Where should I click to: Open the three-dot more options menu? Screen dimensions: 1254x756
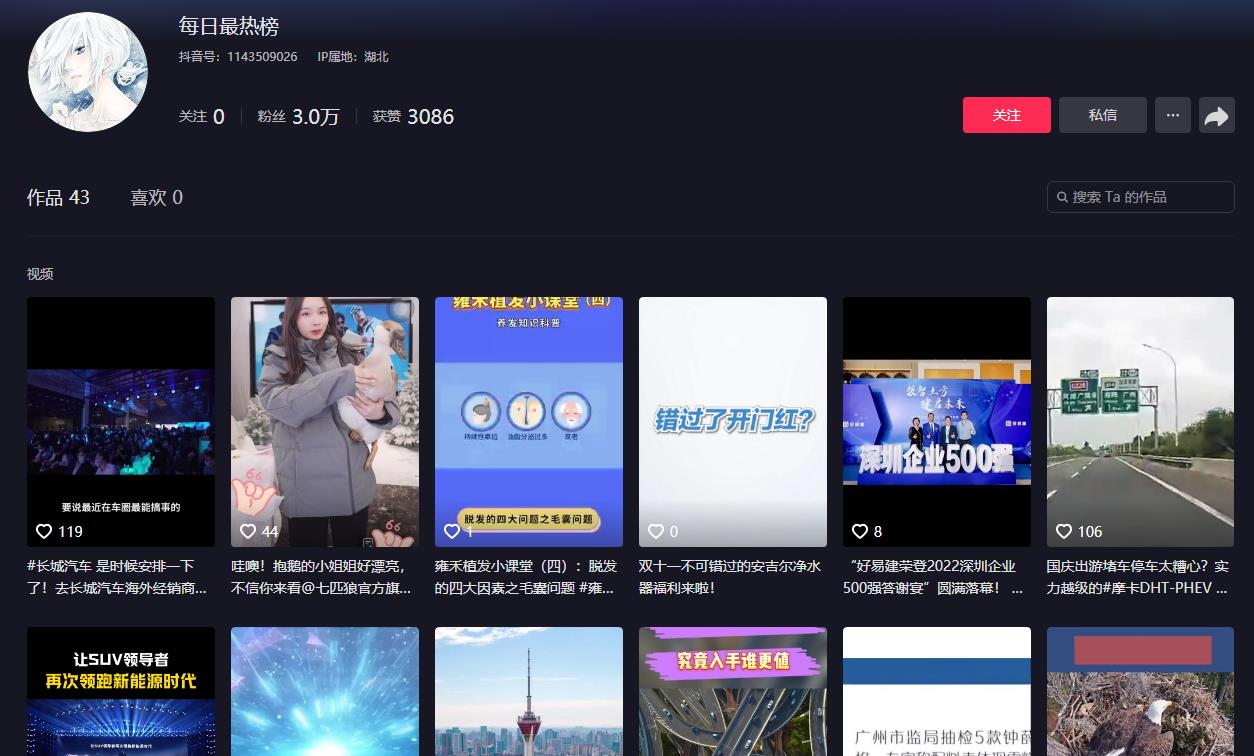point(1172,115)
